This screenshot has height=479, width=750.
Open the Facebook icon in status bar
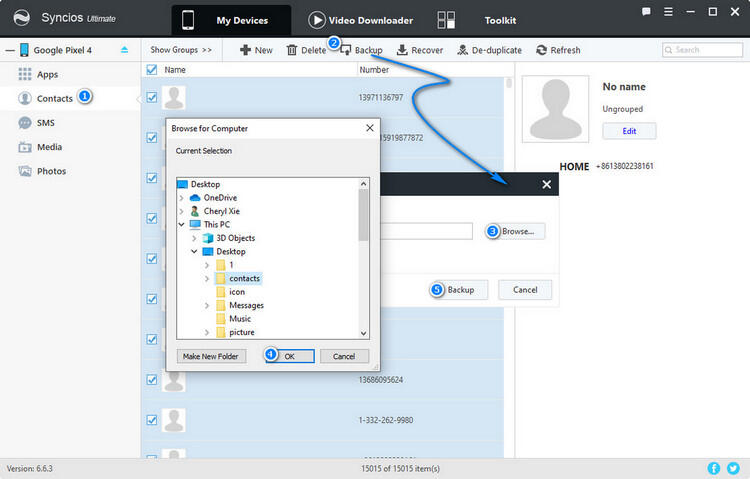(714, 467)
